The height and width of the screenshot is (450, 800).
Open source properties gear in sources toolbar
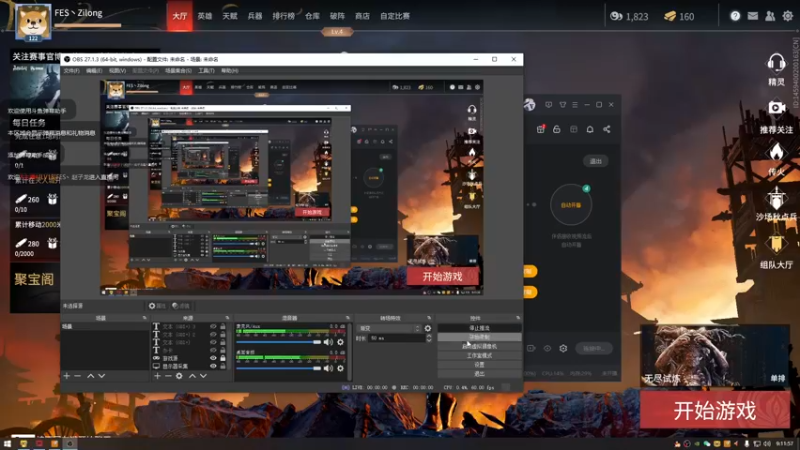(179, 376)
